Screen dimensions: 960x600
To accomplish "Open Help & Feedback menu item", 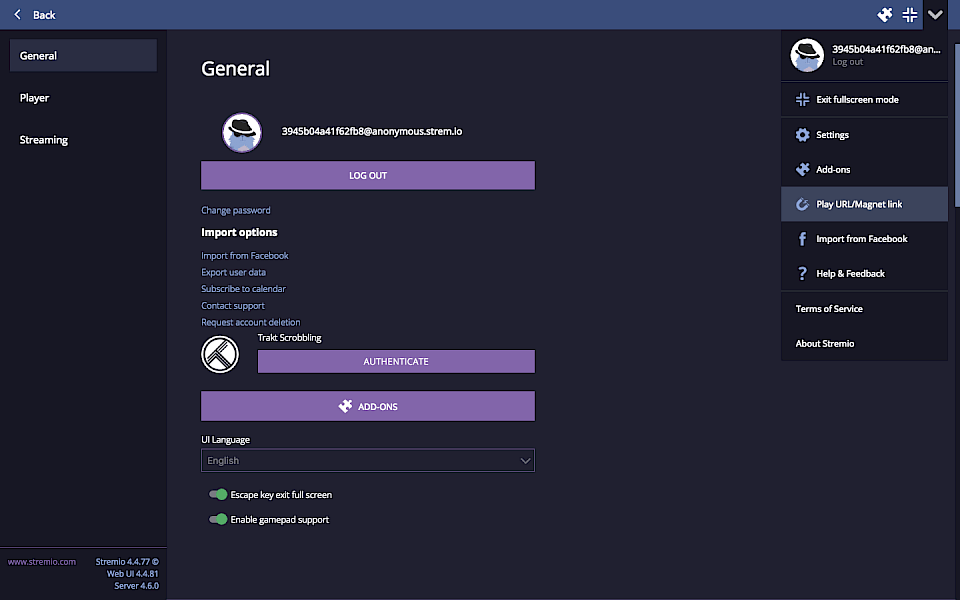I will 864,274.
